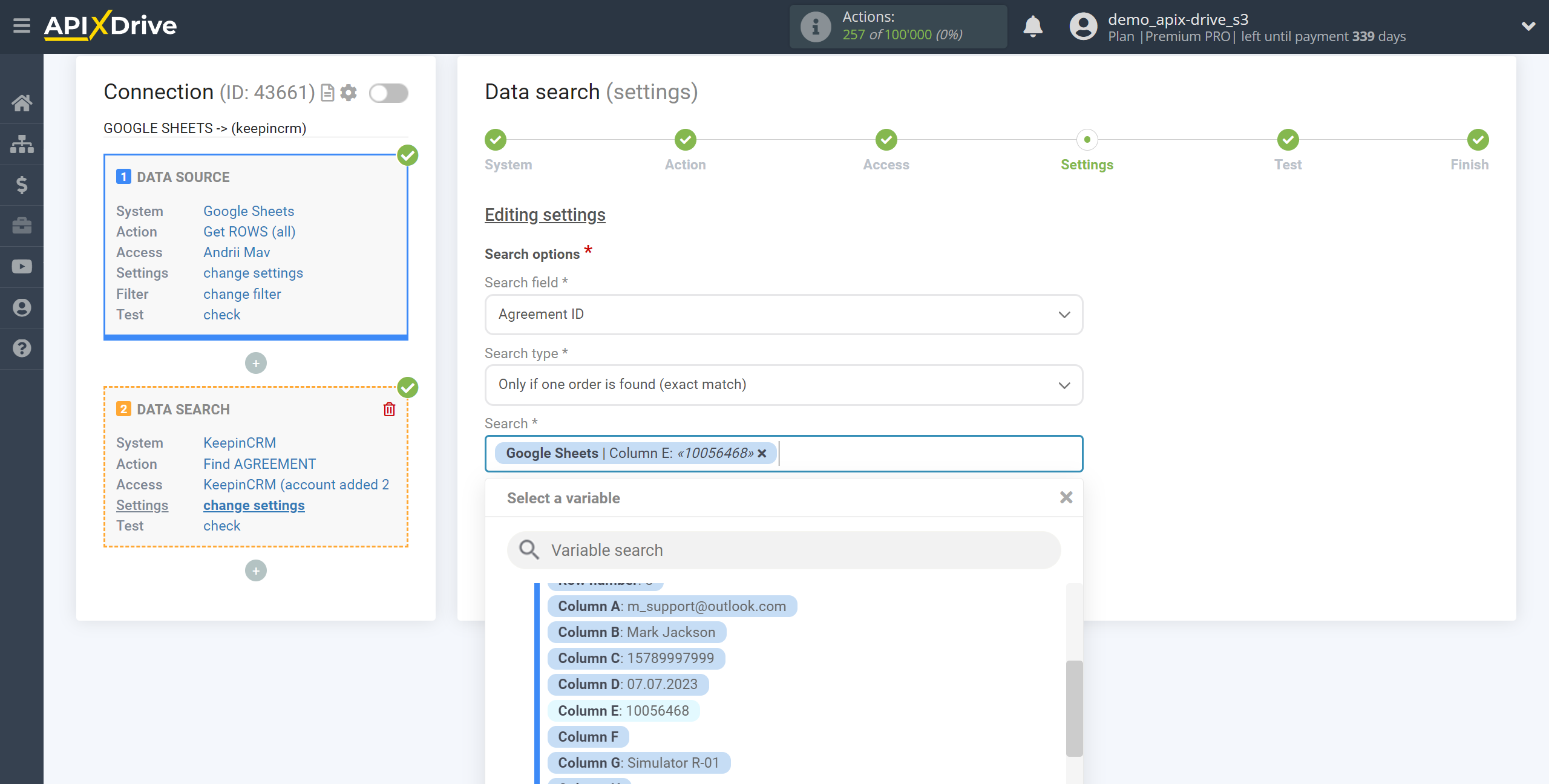The height and width of the screenshot is (784, 1549).
Task: Click the Google Sheets system link
Action: (x=249, y=211)
